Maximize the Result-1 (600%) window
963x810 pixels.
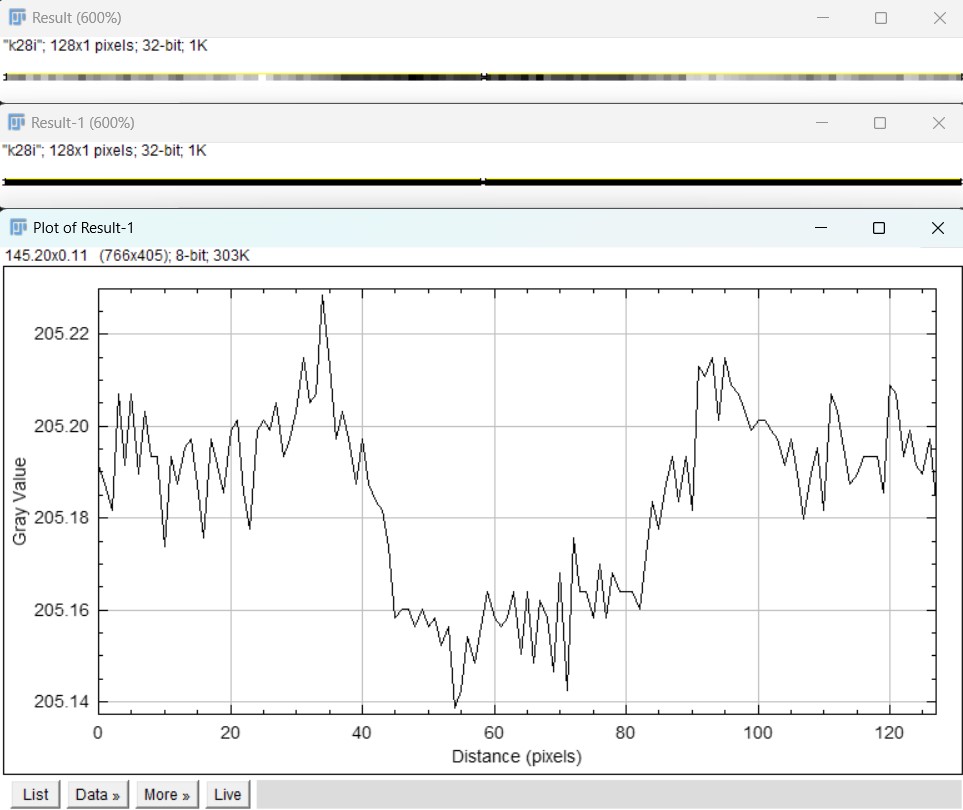point(880,123)
